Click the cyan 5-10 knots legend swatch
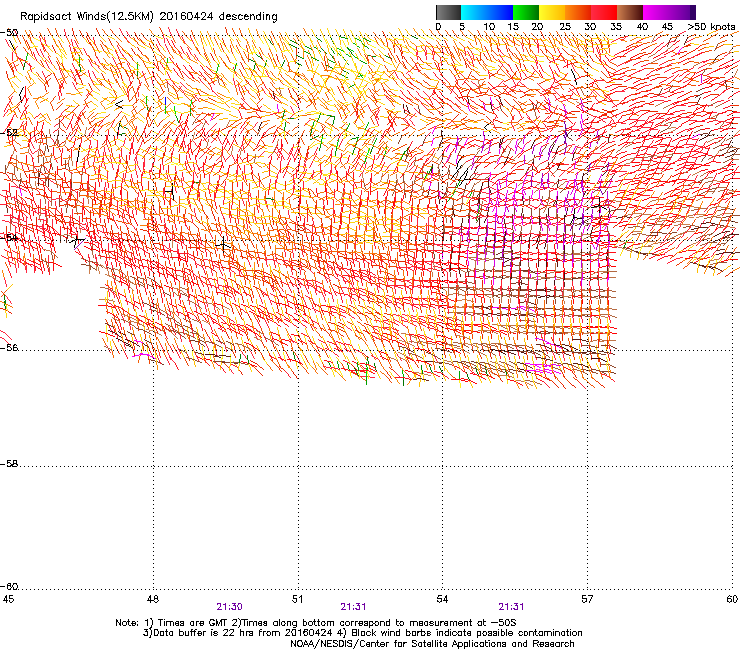Image resolution: width=740 pixels, height=650 pixels. (474, 12)
